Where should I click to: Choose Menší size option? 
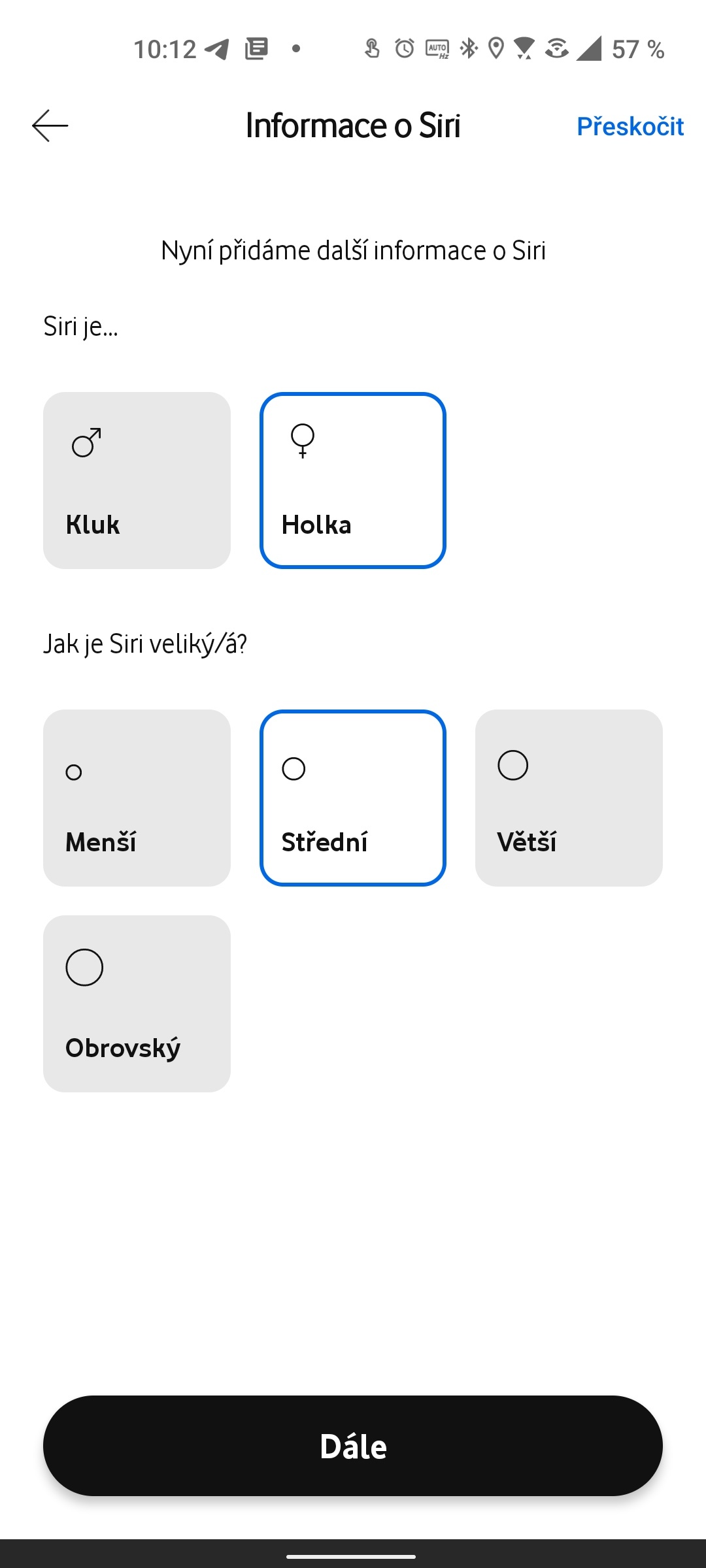coord(137,798)
